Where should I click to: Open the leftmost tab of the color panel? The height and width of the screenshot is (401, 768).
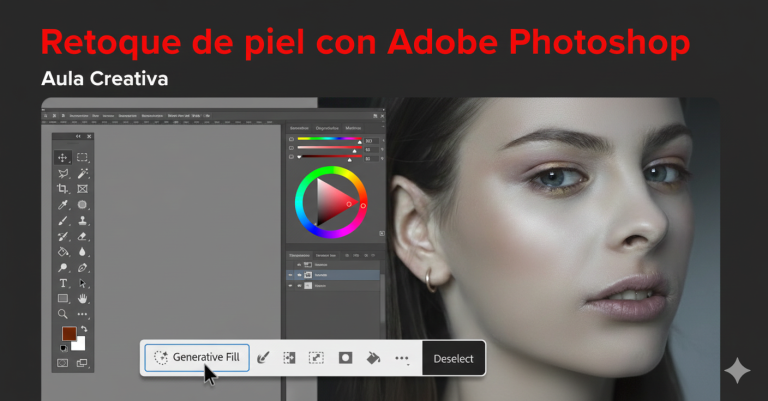(x=299, y=128)
